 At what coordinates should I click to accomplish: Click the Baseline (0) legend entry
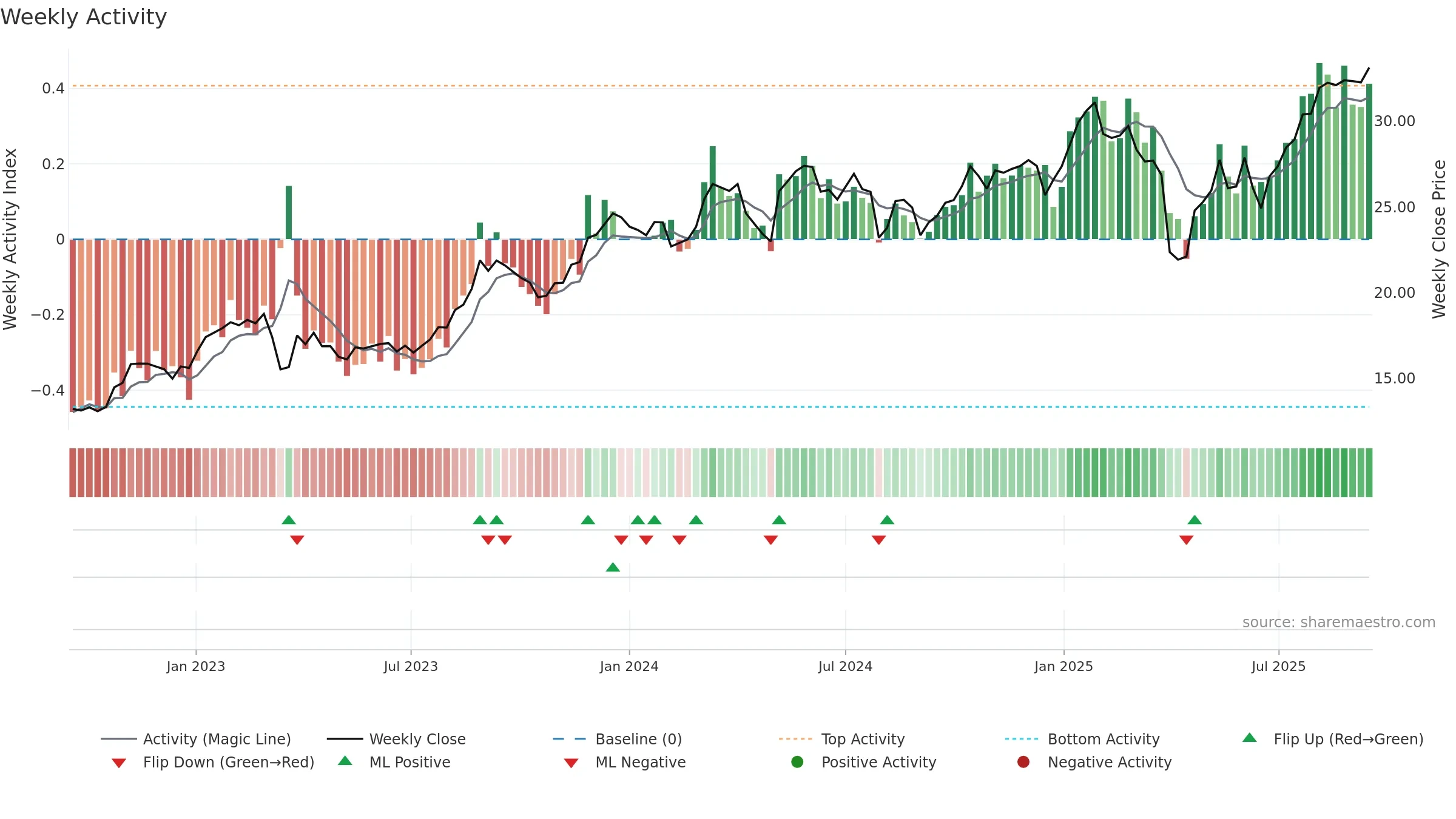[x=618, y=739]
